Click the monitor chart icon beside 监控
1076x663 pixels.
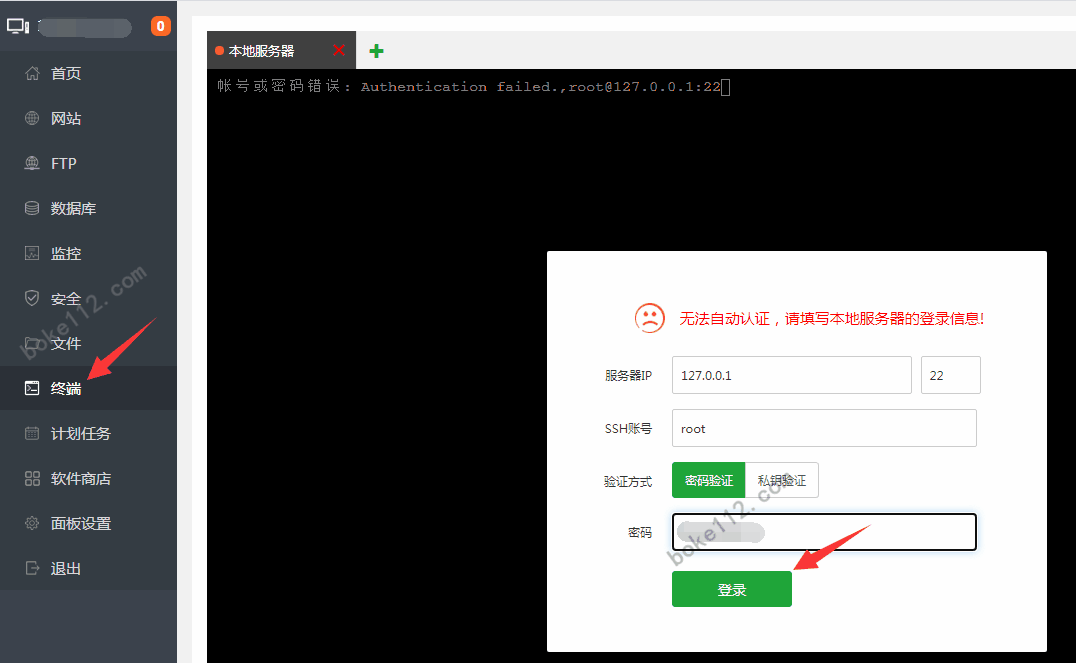pos(32,253)
